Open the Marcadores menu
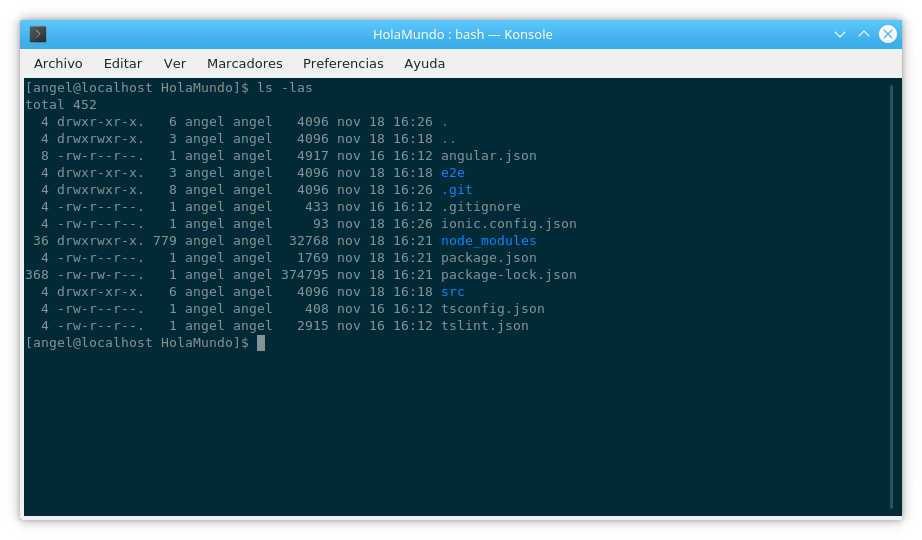 (x=245, y=64)
